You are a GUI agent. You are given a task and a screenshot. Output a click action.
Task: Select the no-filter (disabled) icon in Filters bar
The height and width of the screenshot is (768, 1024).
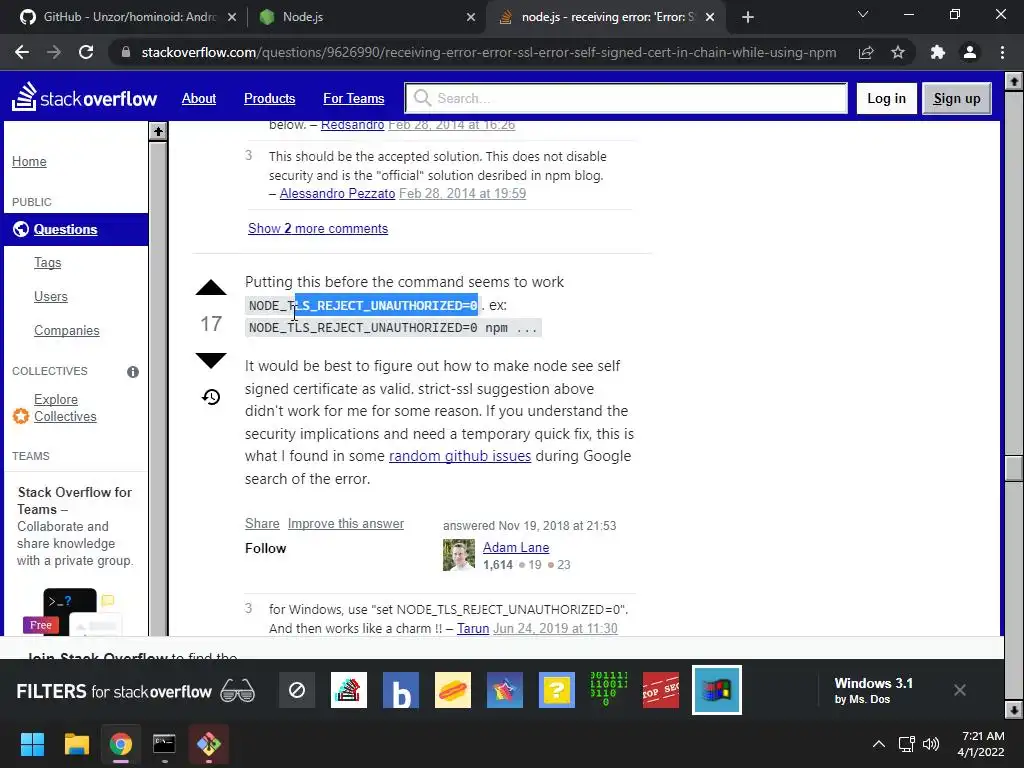tap(297, 690)
